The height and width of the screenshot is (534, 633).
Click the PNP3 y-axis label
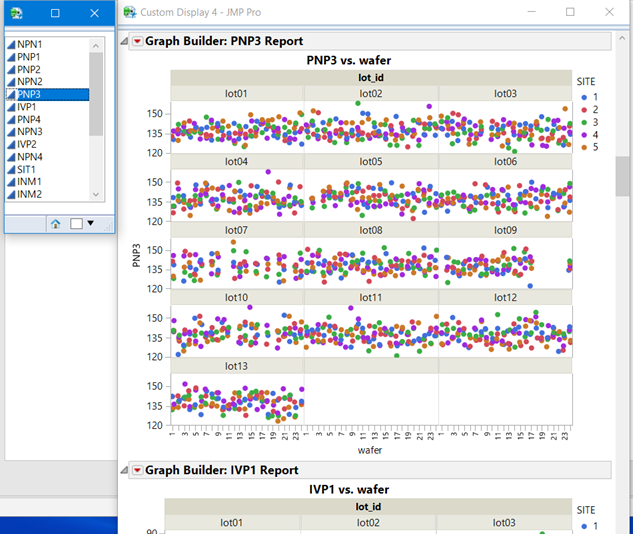coord(136,255)
